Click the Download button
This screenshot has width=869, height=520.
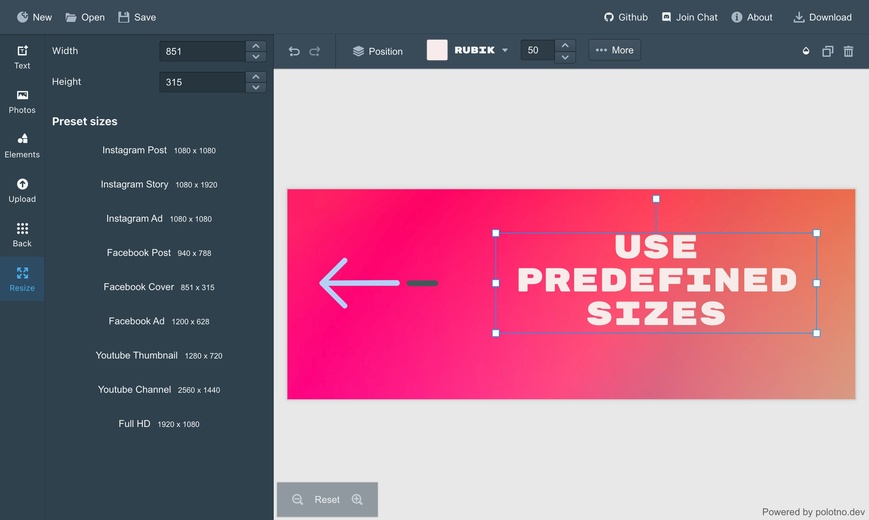(x=822, y=17)
